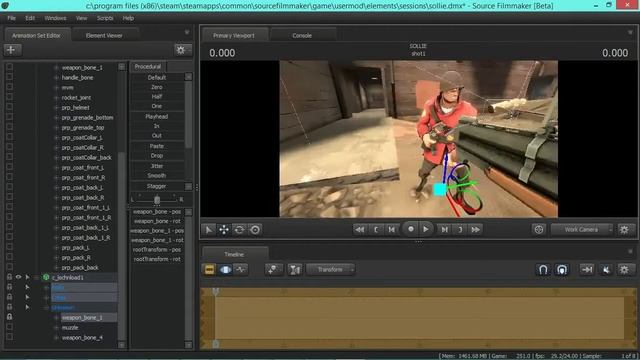
Task: Activate the move manipulator tool
Action: pyautogui.click(x=224, y=230)
